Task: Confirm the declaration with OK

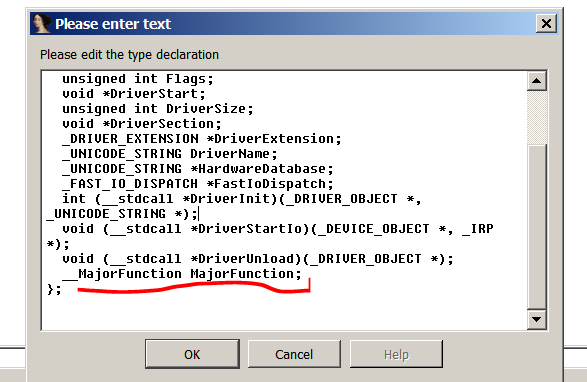Action: point(192,354)
